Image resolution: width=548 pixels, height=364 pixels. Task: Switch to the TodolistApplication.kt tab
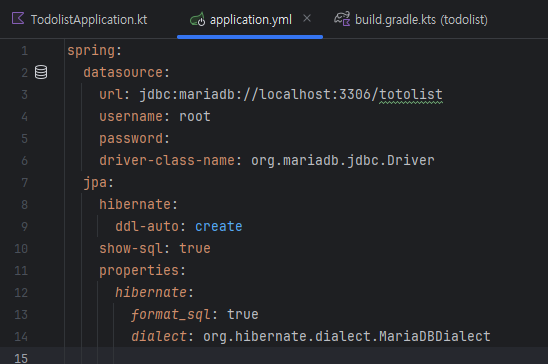[79, 19]
